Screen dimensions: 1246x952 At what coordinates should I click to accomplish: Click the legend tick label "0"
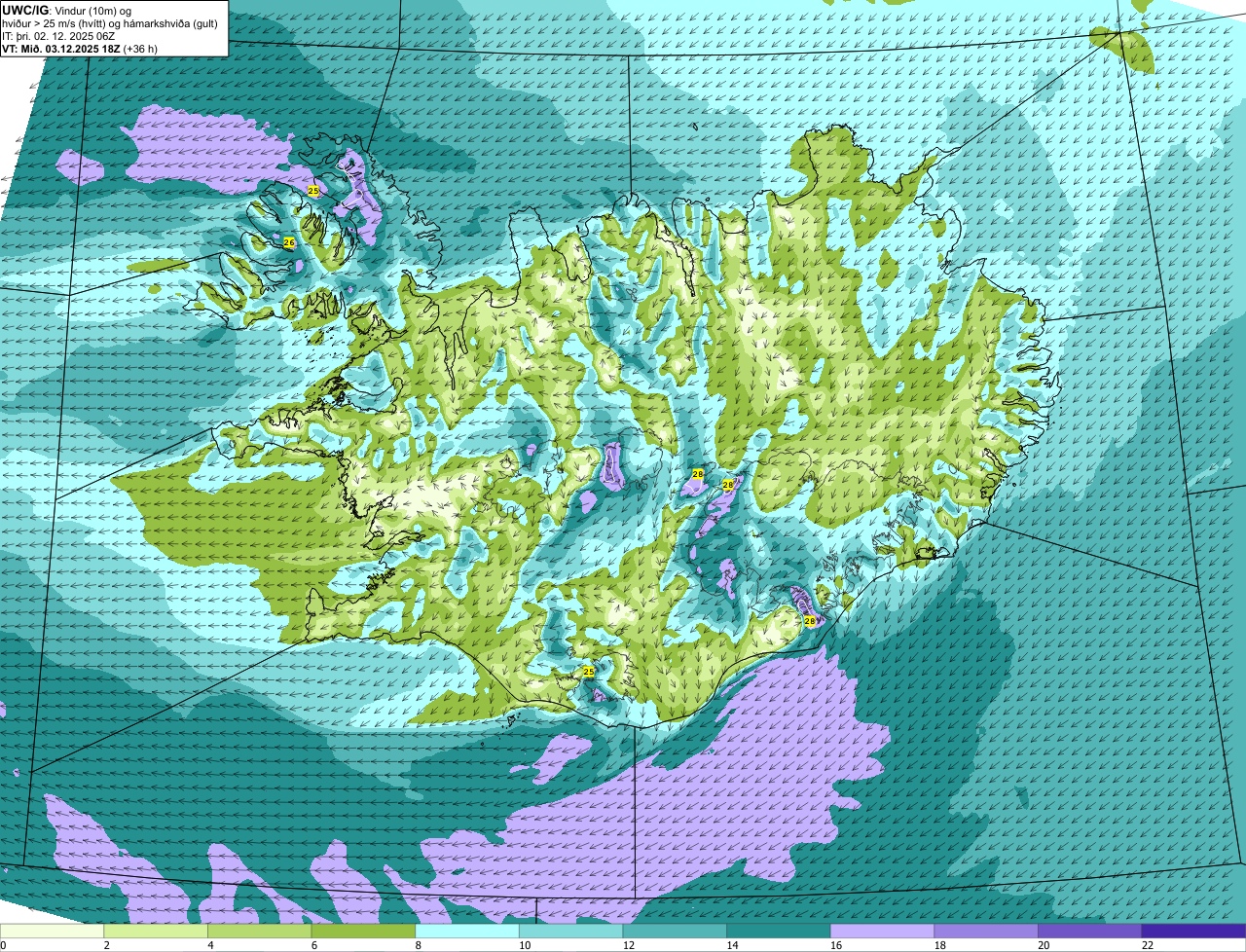click(x=3, y=945)
